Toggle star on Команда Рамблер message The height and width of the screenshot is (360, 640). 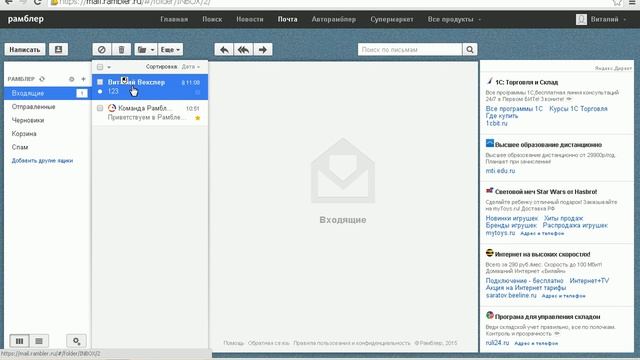tap(198, 118)
